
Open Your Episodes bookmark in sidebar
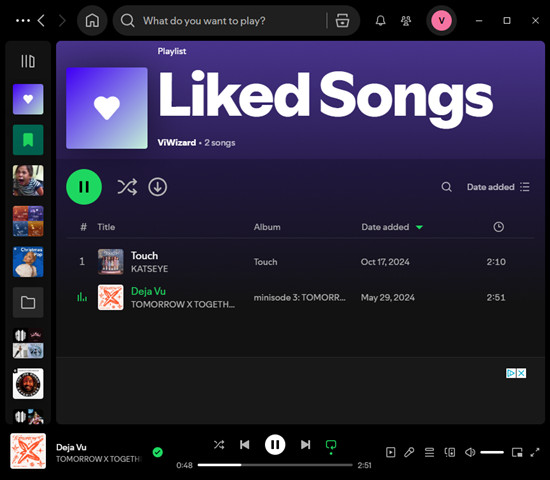tap(28, 140)
